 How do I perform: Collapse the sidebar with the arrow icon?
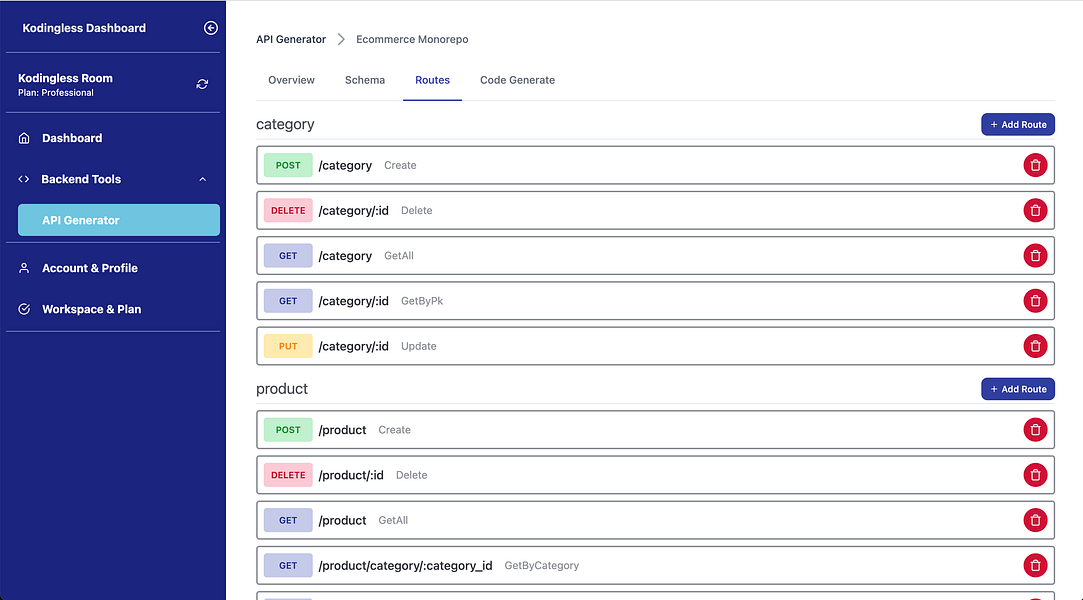point(210,28)
